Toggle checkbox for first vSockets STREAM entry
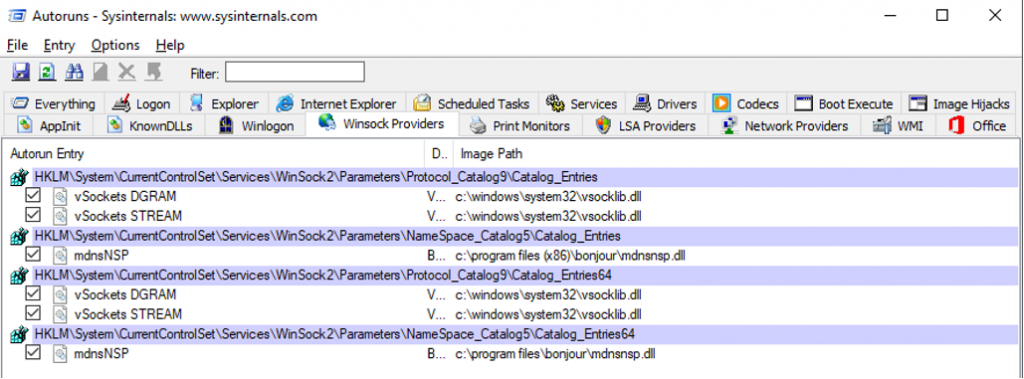 32,215
